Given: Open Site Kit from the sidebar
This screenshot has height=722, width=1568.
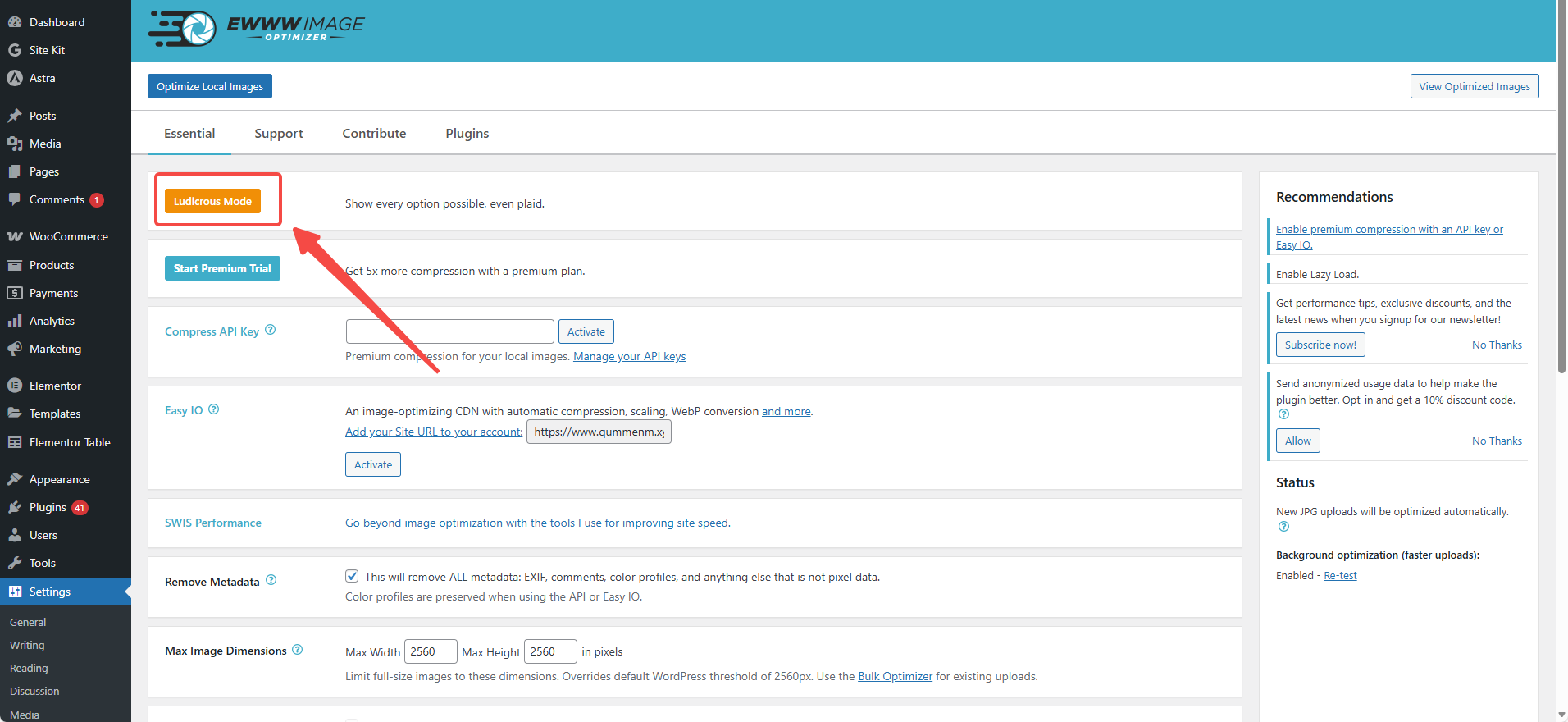Looking at the screenshot, I should 47,50.
